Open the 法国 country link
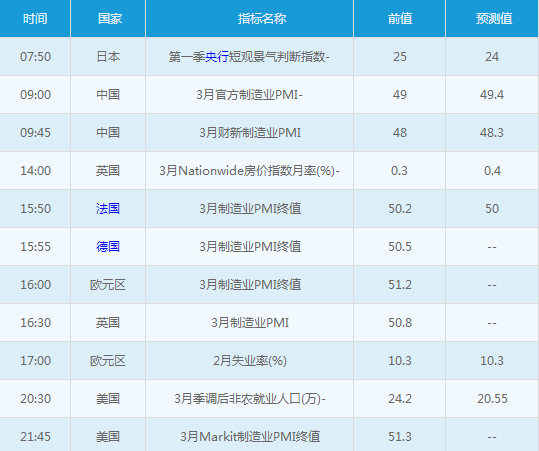This screenshot has height=451, width=539. click(x=108, y=209)
